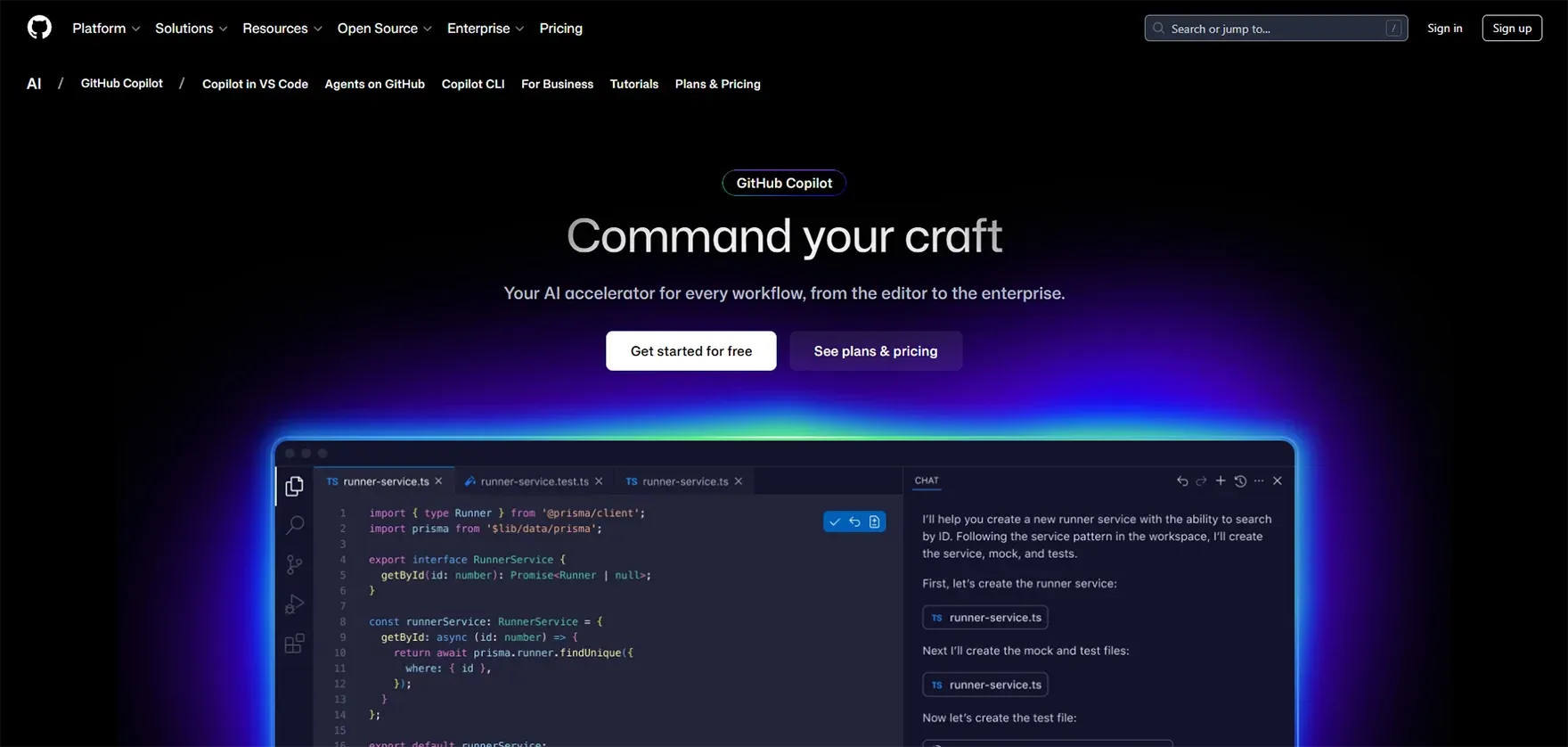Viewport: 1568px width, 747px height.
Task: Go to For Business page
Action: pos(557,84)
